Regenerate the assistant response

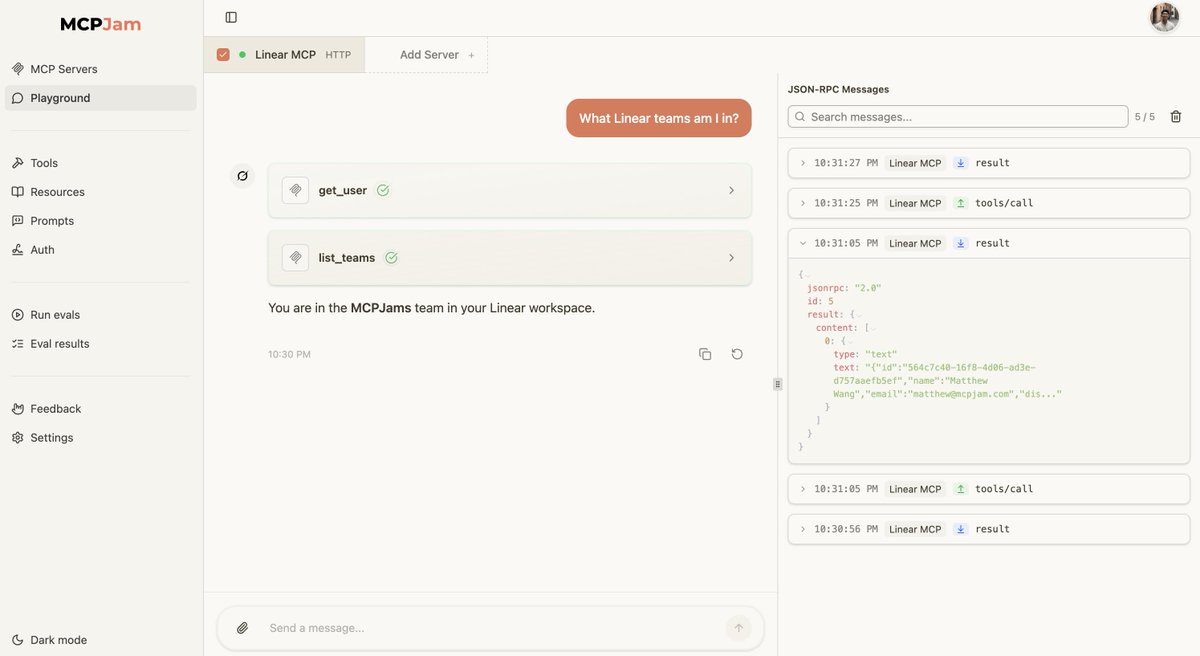[x=737, y=354]
